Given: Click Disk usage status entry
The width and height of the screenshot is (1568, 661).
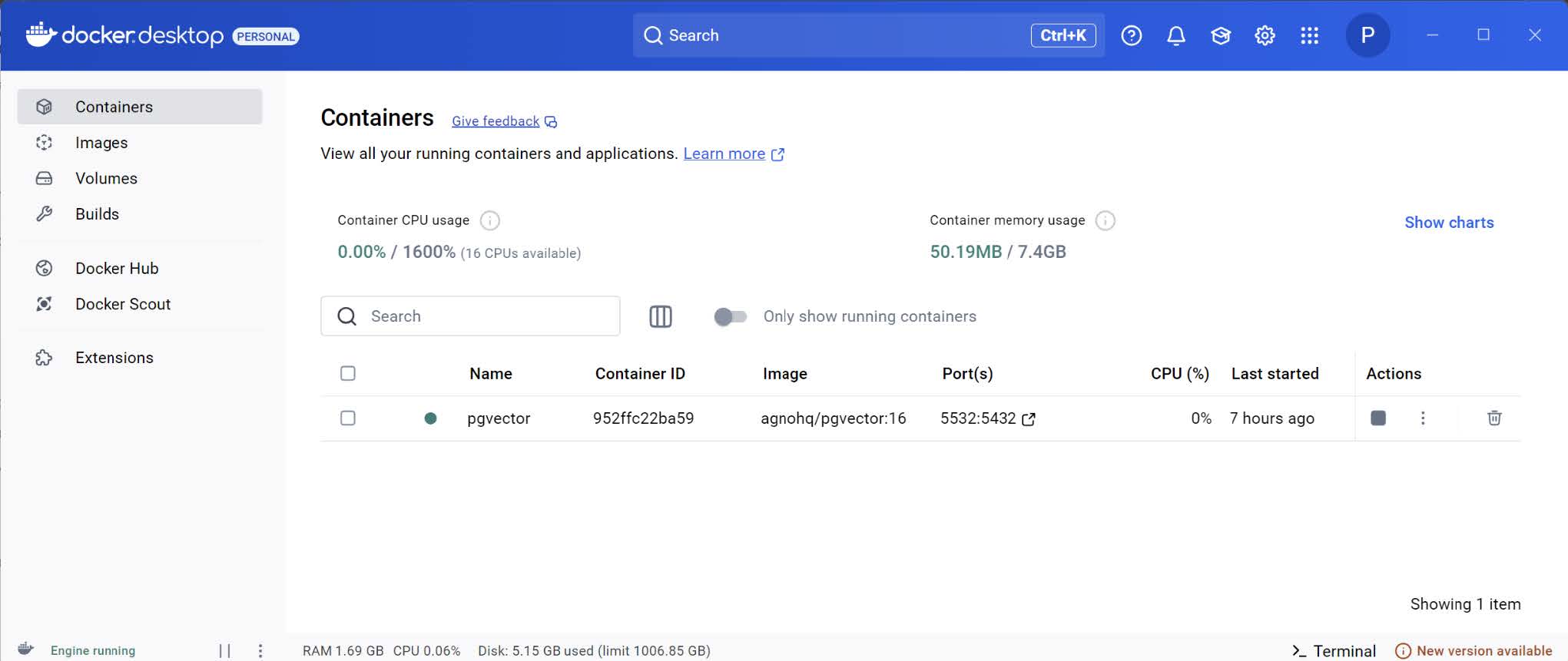Looking at the screenshot, I should click(594, 651).
